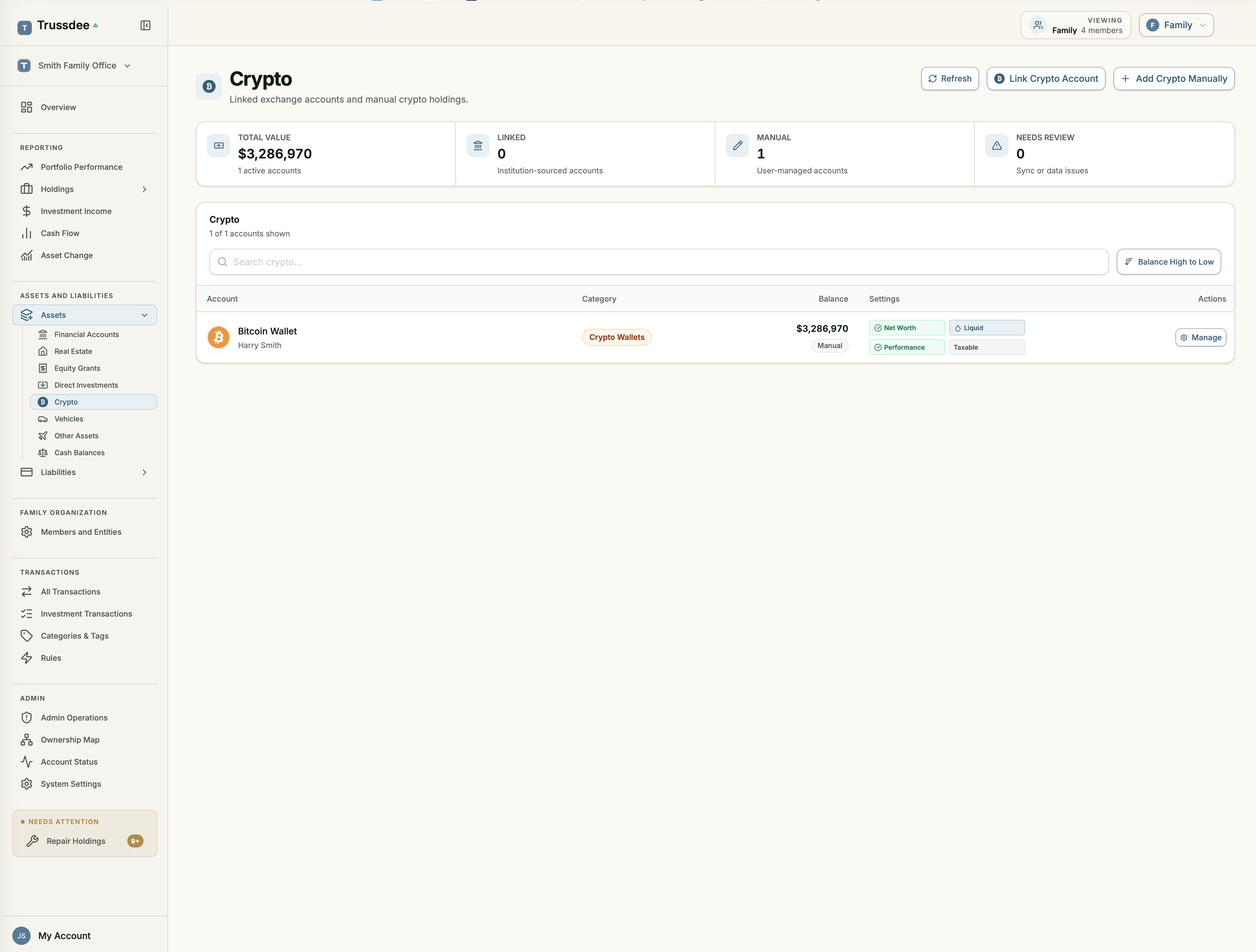Viewport: 1256px width, 952px height.
Task: Click the System Settings gear icon
Action: pyautogui.click(x=27, y=784)
